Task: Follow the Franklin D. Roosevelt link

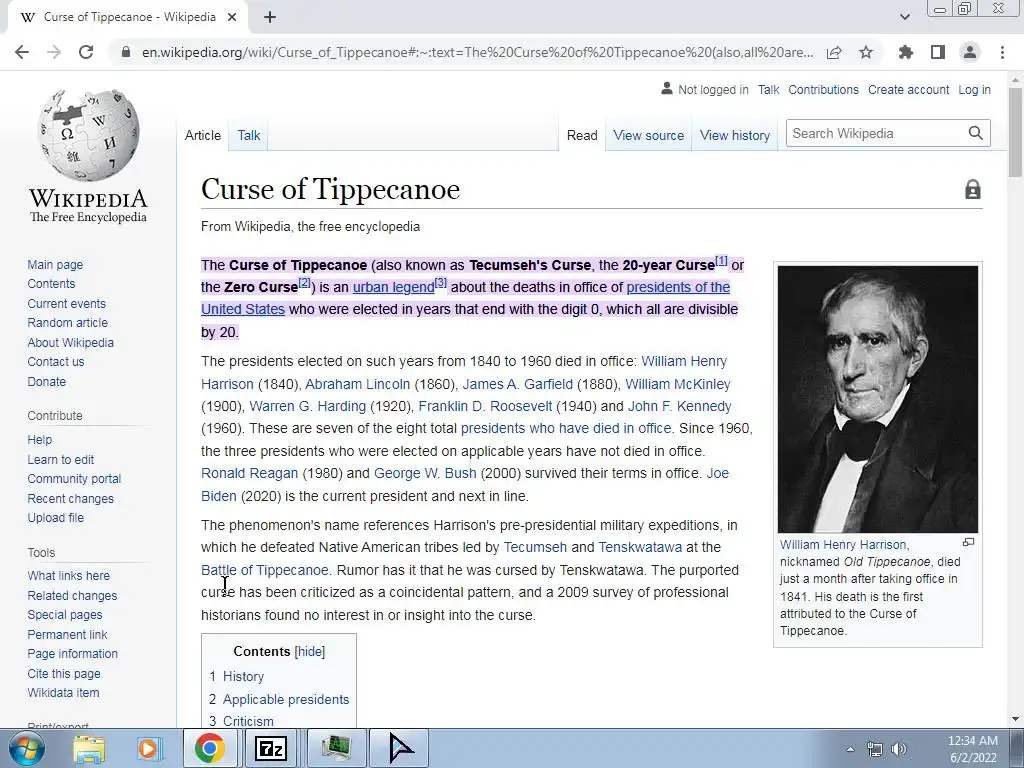Action: (485, 406)
